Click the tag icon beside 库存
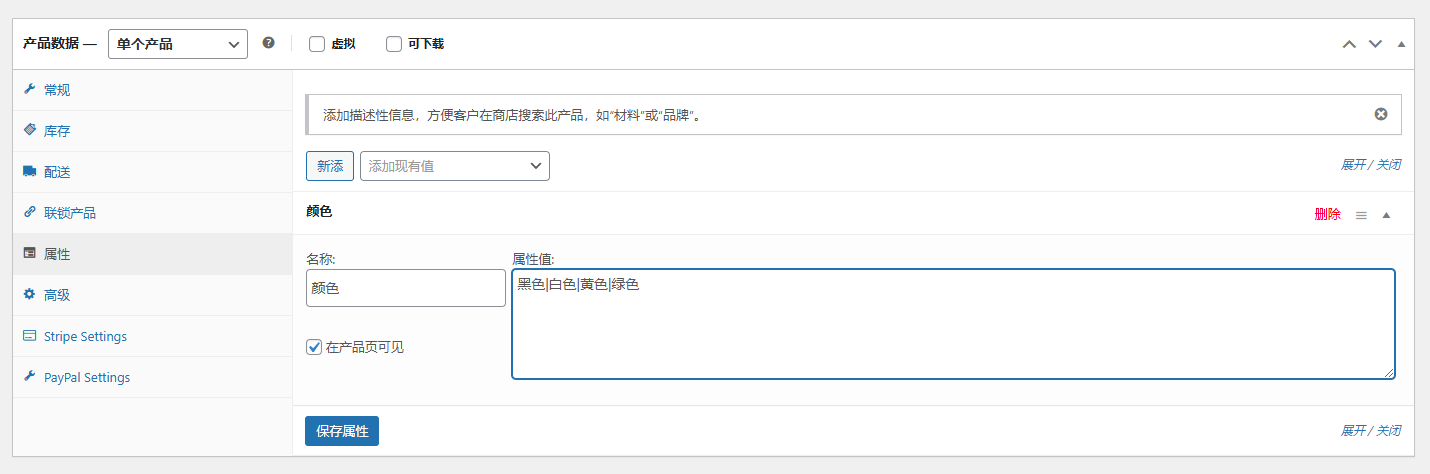The height and width of the screenshot is (474, 1430). pos(29,130)
